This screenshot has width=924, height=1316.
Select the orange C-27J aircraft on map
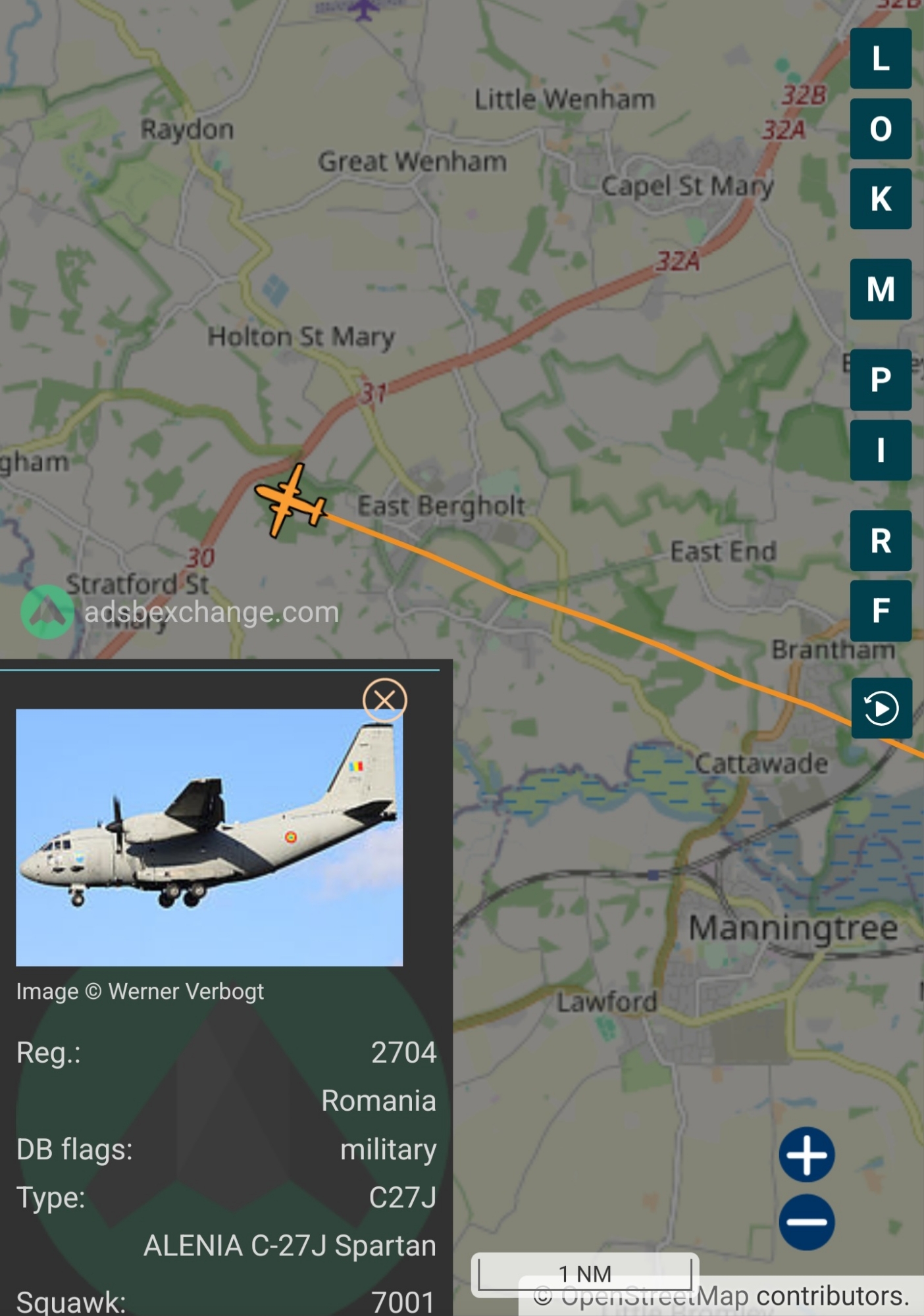(x=290, y=501)
